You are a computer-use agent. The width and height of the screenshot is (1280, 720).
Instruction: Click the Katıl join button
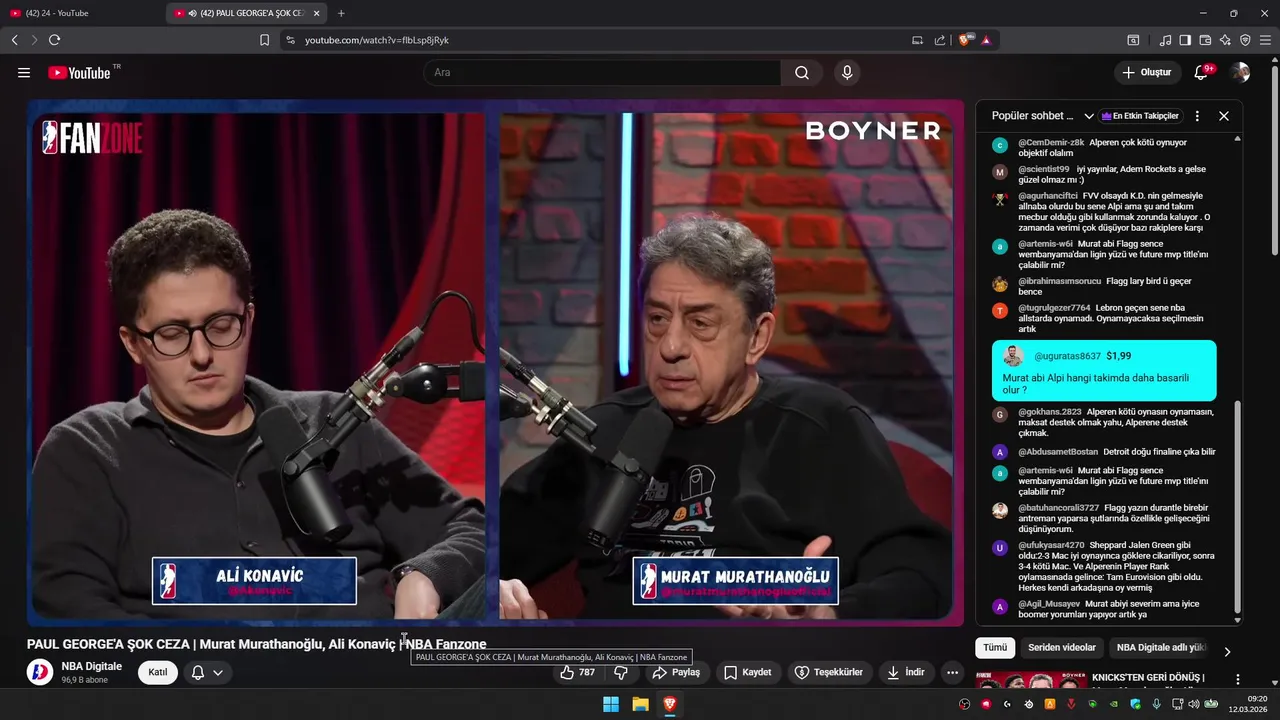[158, 672]
